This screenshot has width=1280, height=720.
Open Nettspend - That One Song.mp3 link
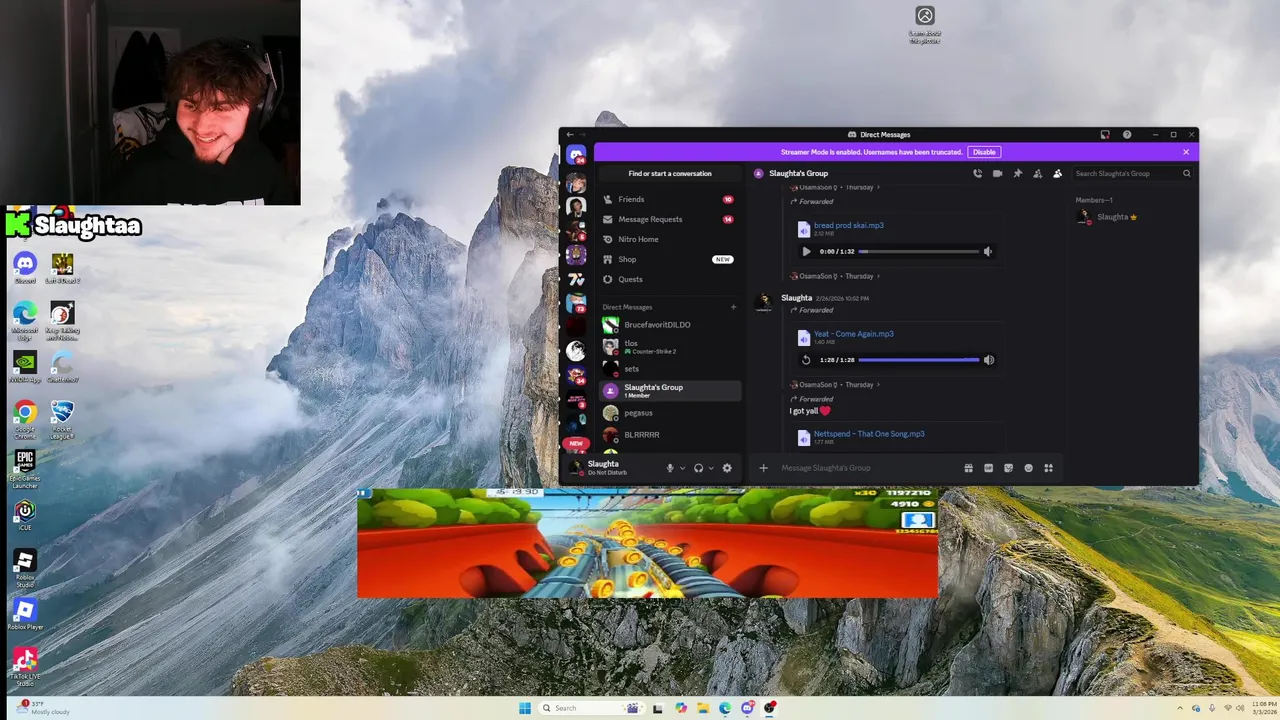click(869, 434)
